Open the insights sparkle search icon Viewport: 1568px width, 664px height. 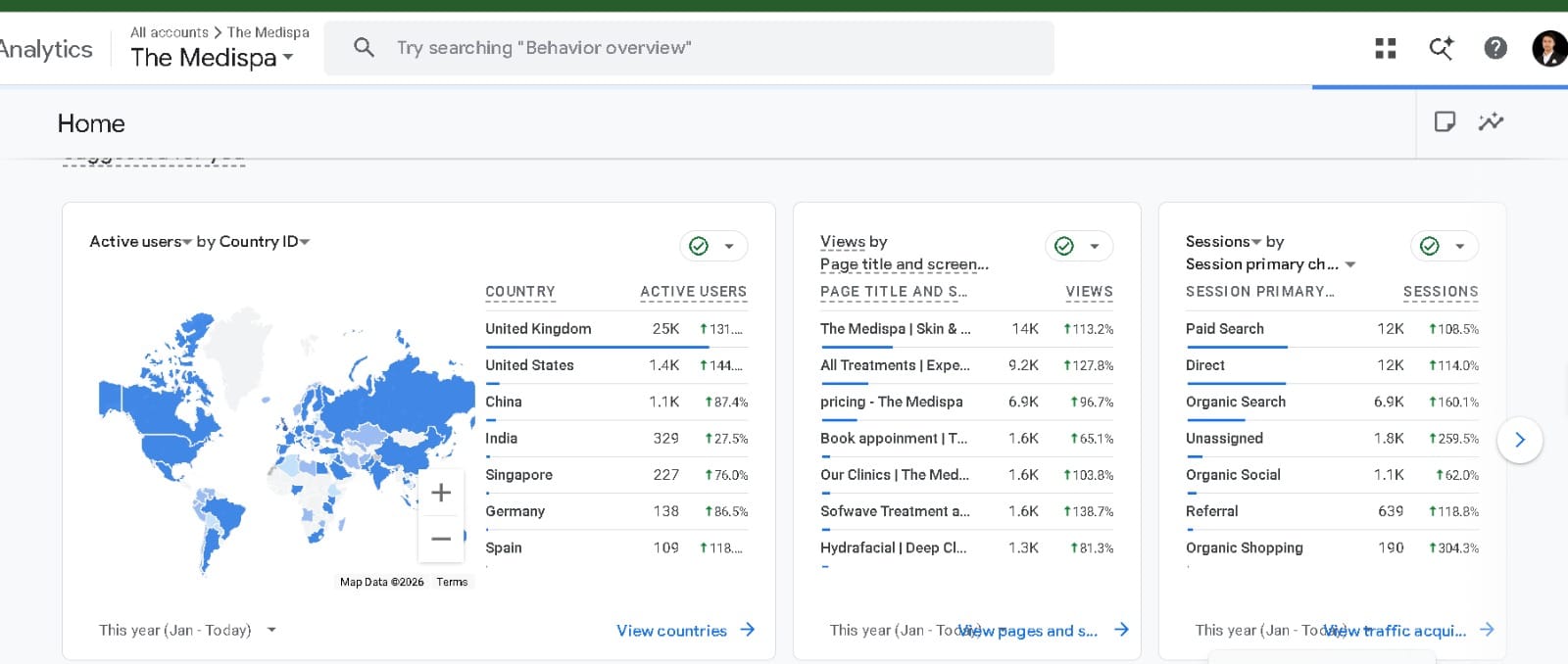click(x=1441, y=48)
